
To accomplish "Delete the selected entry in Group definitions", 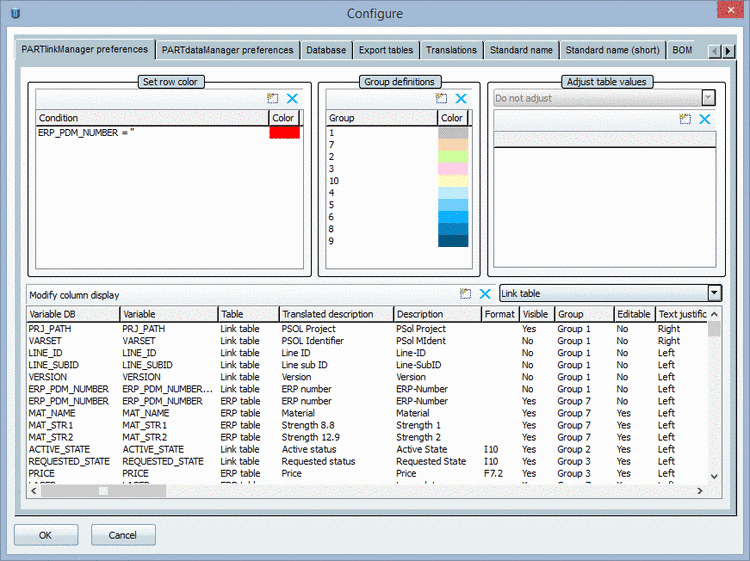I will (x=461, y=98).
